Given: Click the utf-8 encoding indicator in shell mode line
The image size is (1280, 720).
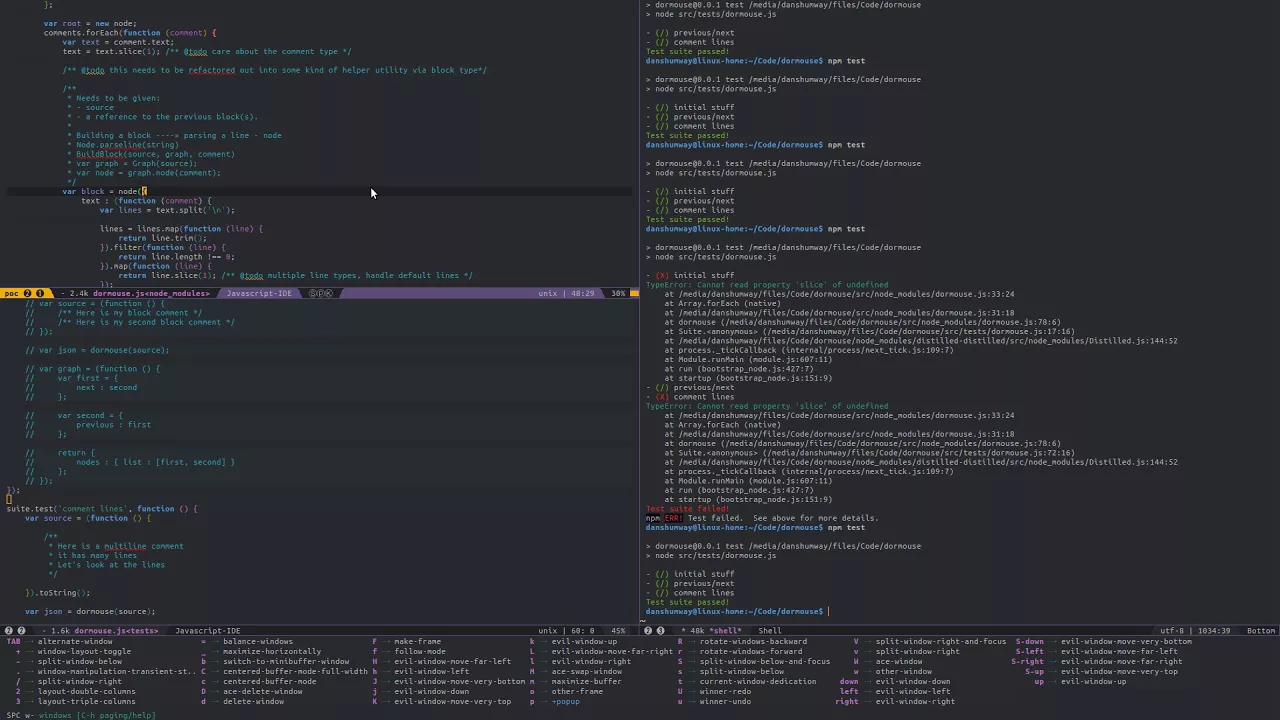Looking at the screenshot, I should click(1173, 631).
